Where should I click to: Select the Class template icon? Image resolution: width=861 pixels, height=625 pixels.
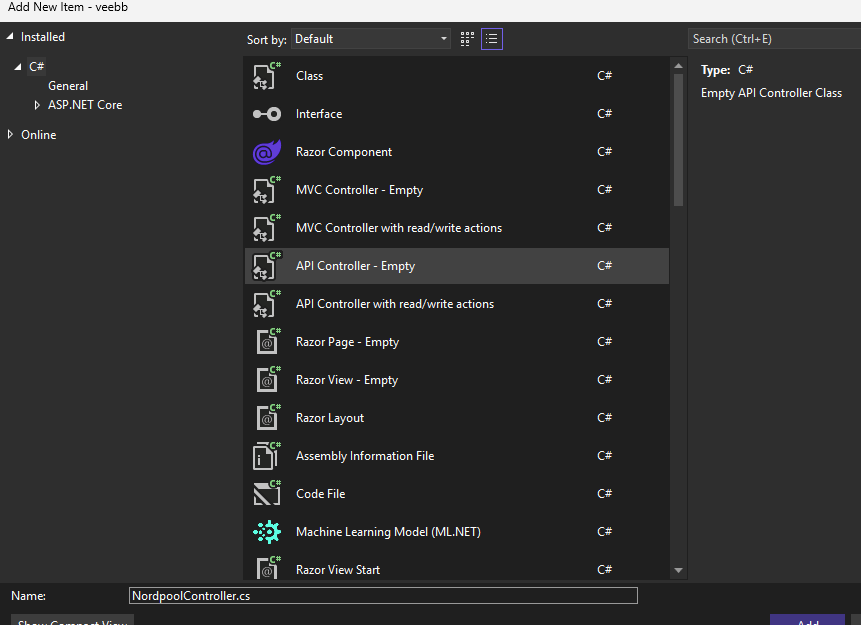point(266,76)
